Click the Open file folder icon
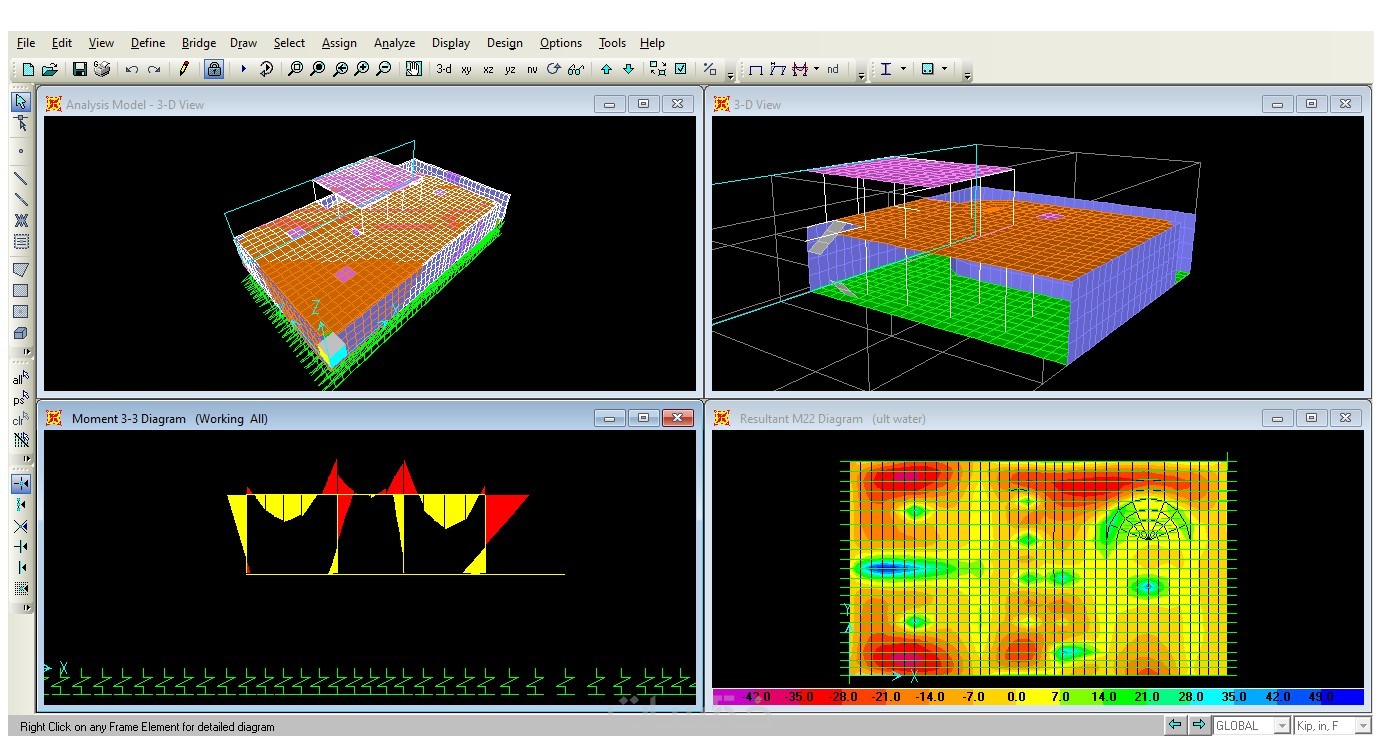The image size is (1382, 744). tap(50, 69)
